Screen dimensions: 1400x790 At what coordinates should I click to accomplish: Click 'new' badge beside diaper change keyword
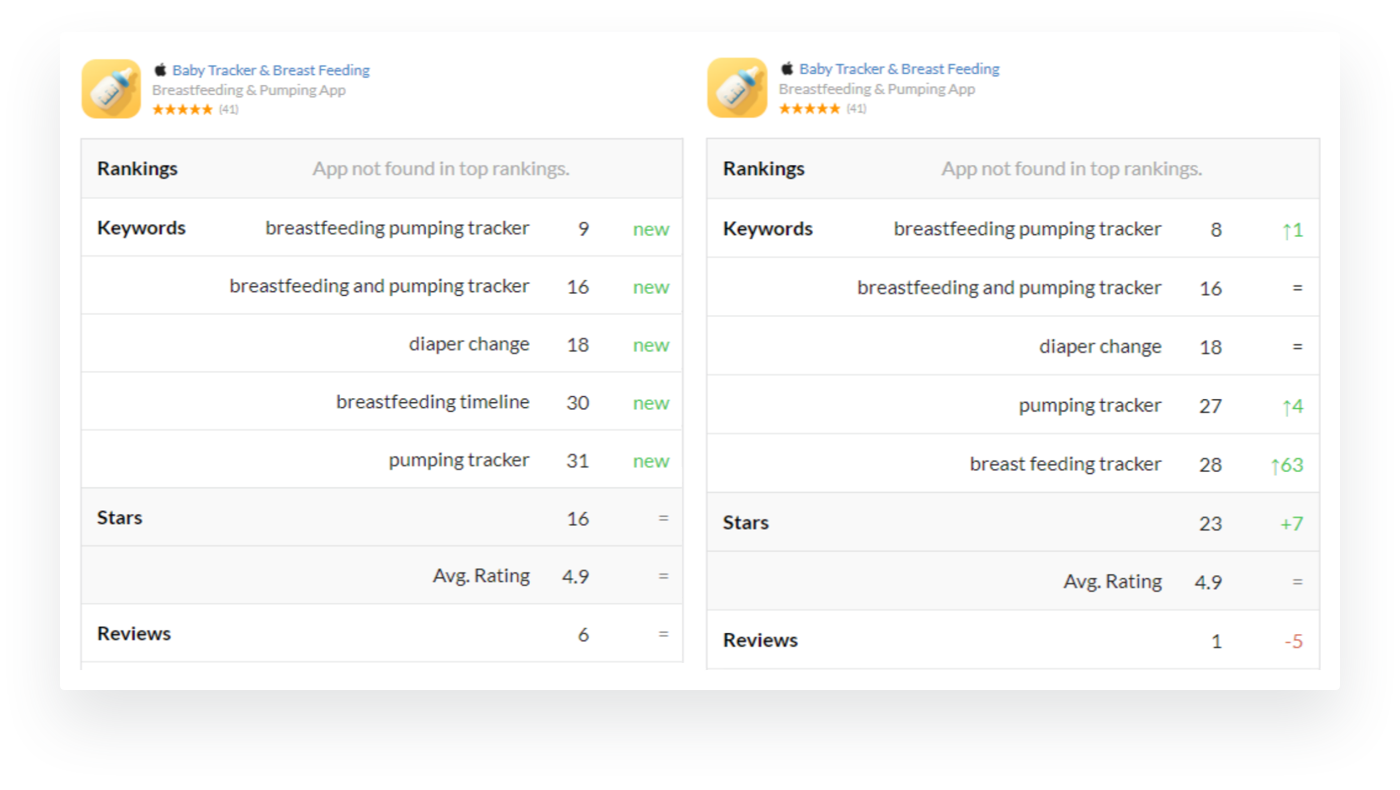click(x=650, y=345)
